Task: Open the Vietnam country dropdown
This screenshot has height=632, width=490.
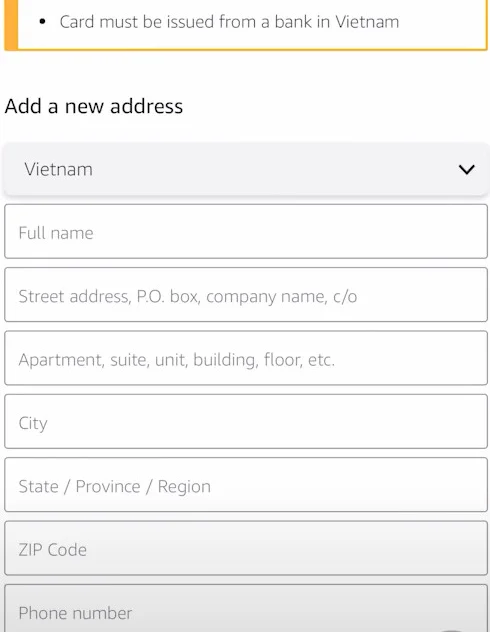Action: pos(246,169)
